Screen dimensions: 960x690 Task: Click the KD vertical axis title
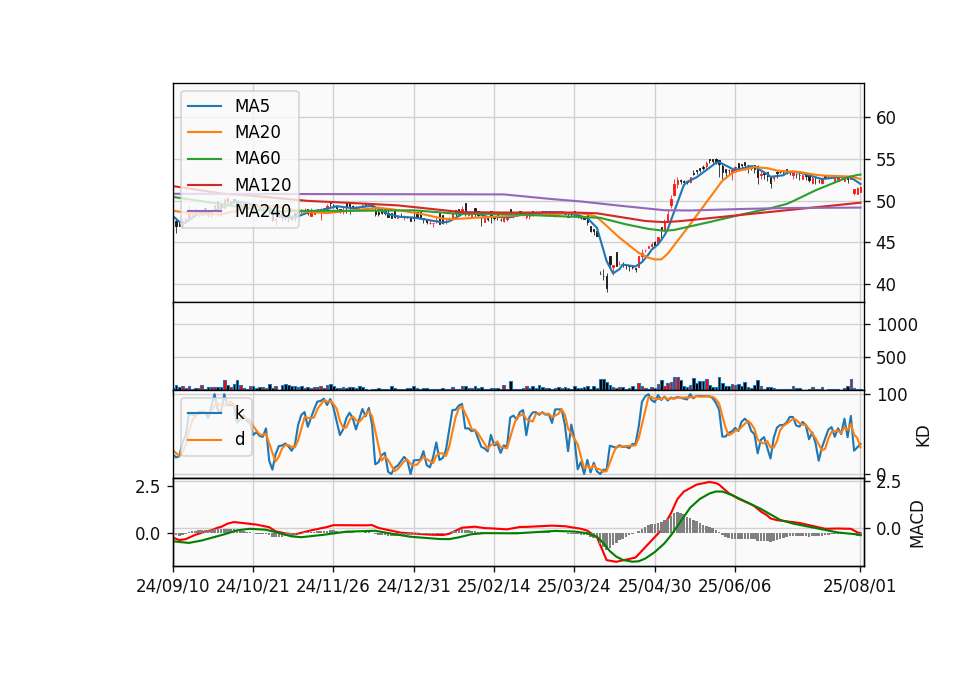point(922,437)
